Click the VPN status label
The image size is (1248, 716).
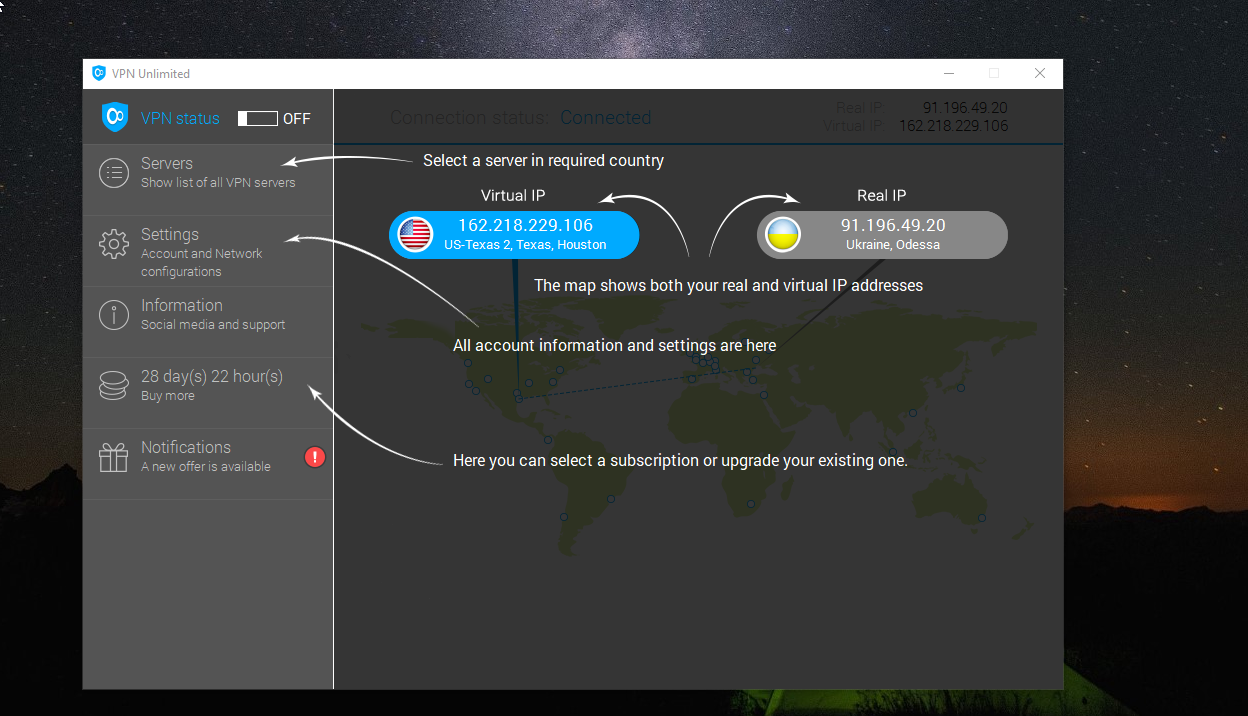click(x=180, y=118)
